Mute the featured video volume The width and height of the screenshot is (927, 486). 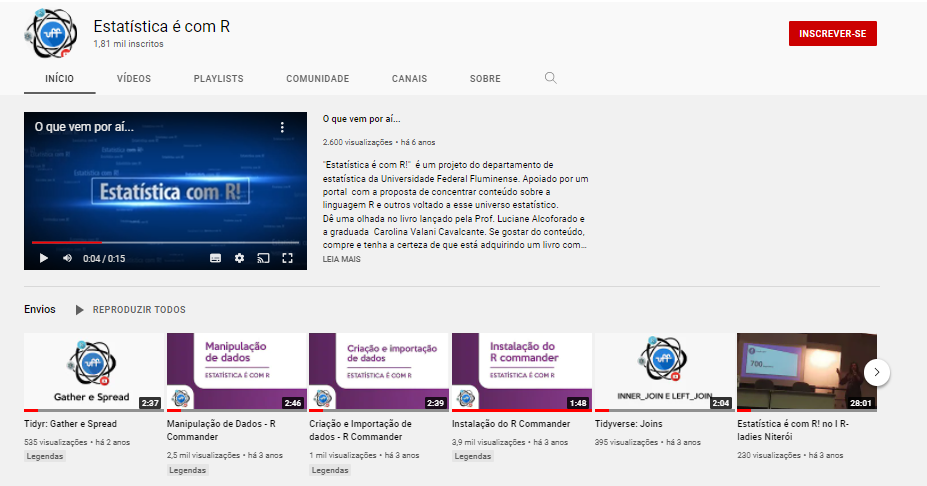click(67, 258)
